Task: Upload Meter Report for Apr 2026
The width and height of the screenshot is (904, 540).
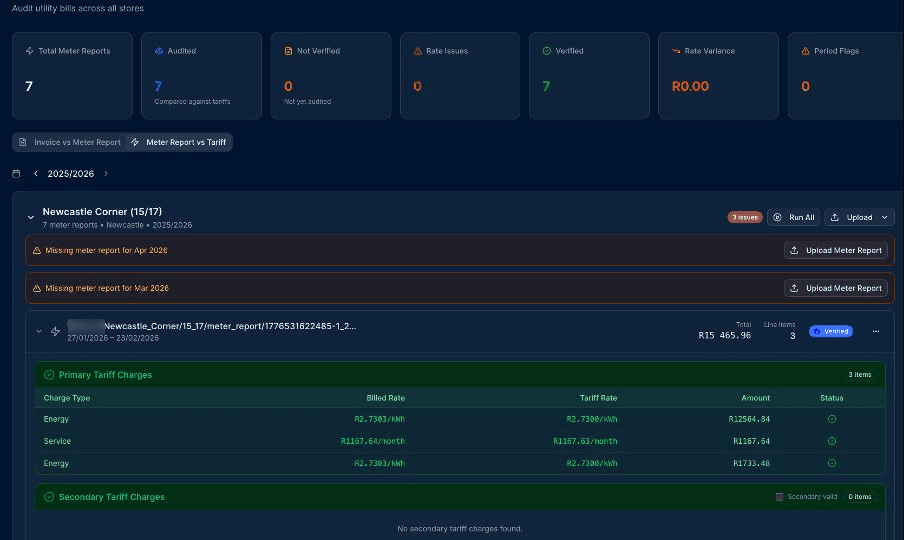Action: click(835, 250)
